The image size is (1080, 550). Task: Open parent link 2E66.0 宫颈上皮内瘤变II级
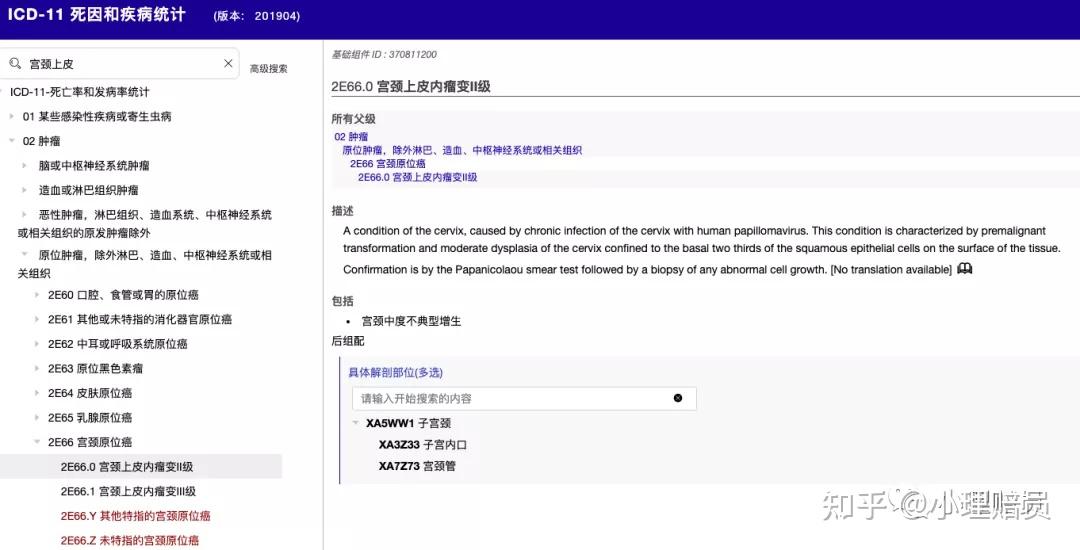[417, 177]
